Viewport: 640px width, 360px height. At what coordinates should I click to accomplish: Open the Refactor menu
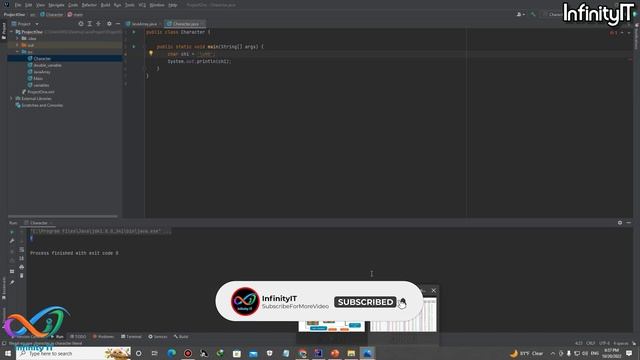pos(89,5)
